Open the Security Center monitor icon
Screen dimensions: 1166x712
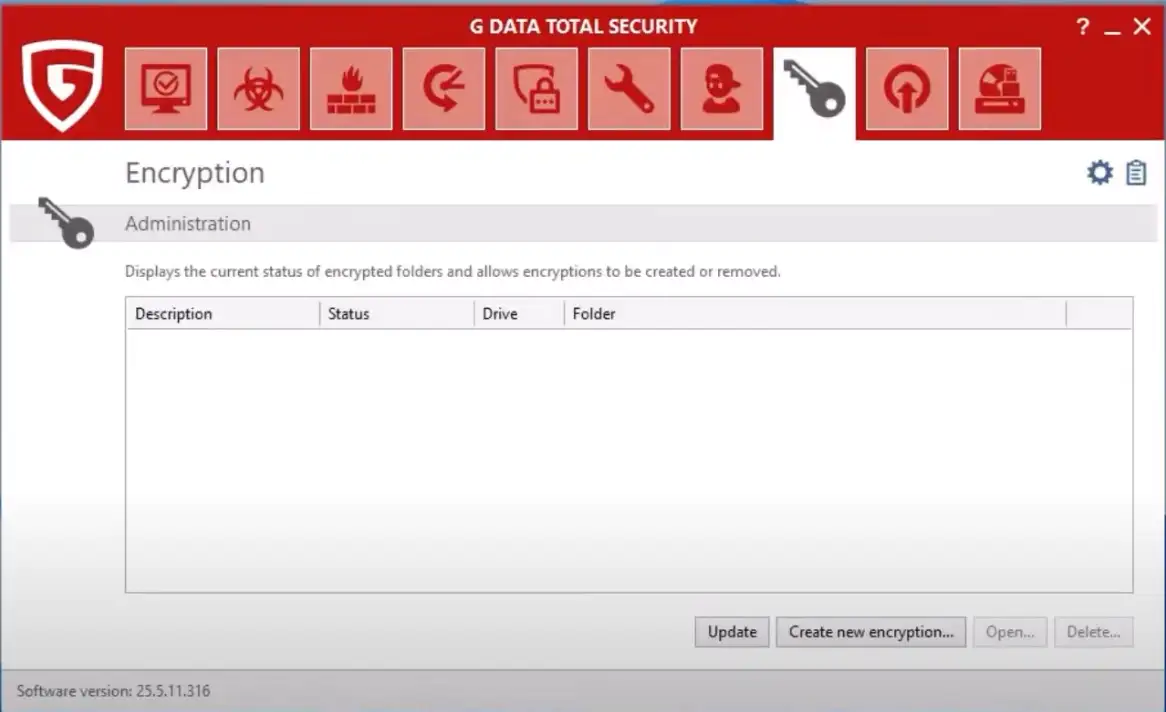[166, 89]
